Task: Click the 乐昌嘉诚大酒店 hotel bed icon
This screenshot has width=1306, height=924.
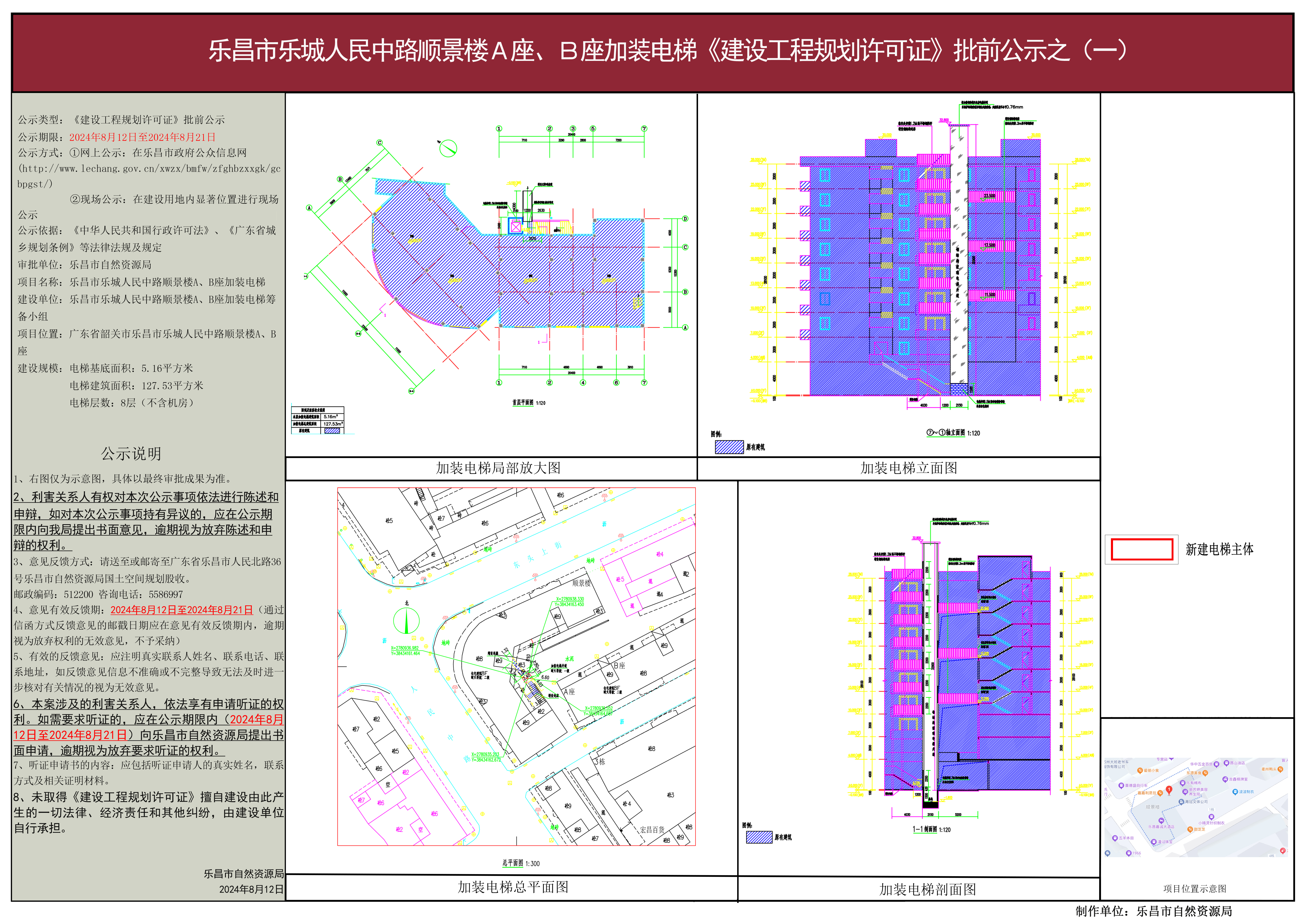Action: 1161,820
